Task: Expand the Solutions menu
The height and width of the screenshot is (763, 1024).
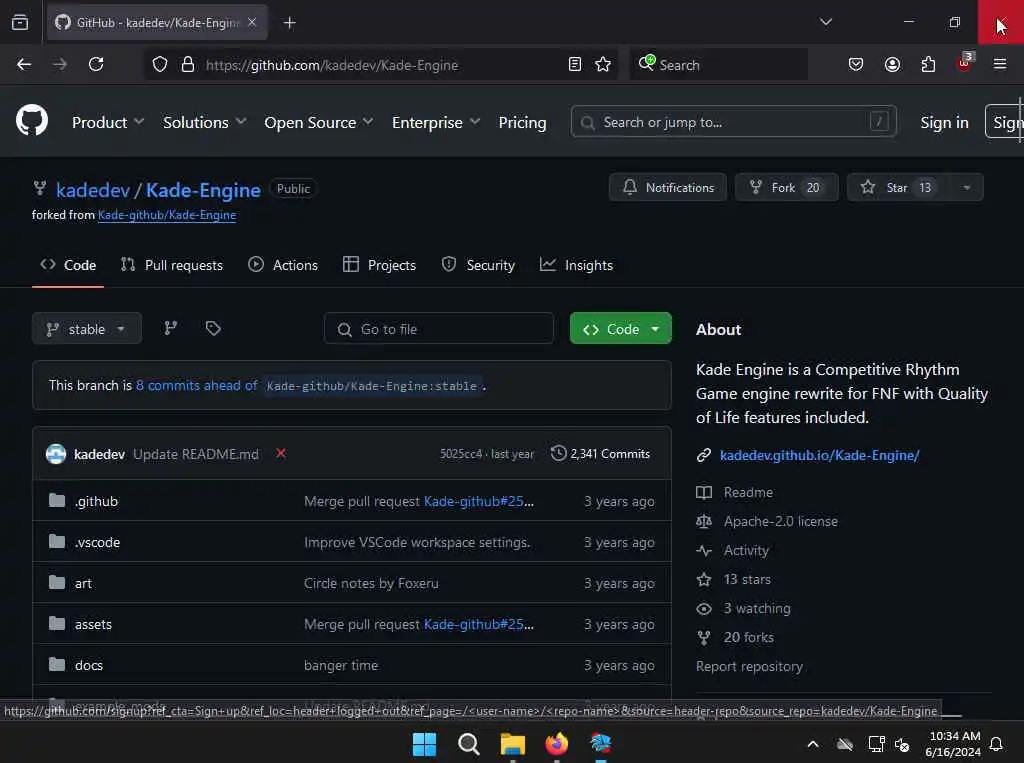Action: pyautogui.click(x=204, y=122)
